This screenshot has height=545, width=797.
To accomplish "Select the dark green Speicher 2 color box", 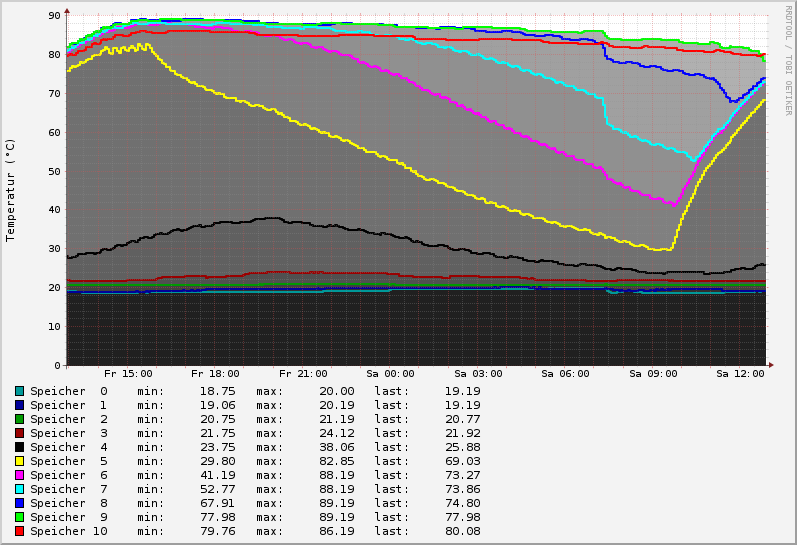I will (19, 419).
